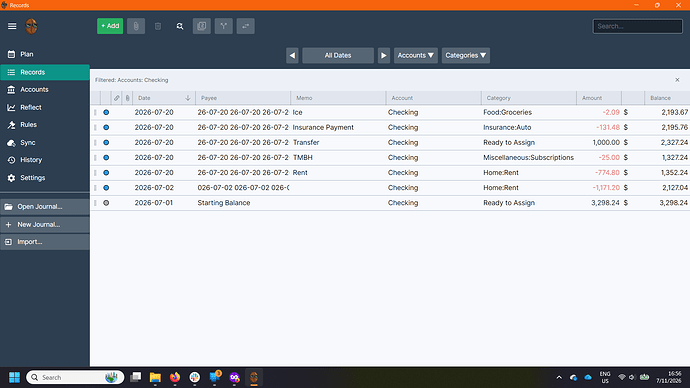Focus the Search field at top right
This screenshot has height=388, width=690.
tap(638, 26)
